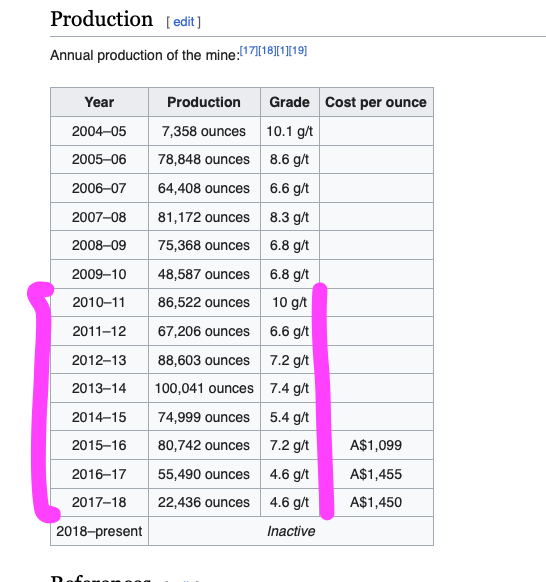Click the Production section heading
546x582 pixels.
102,19
